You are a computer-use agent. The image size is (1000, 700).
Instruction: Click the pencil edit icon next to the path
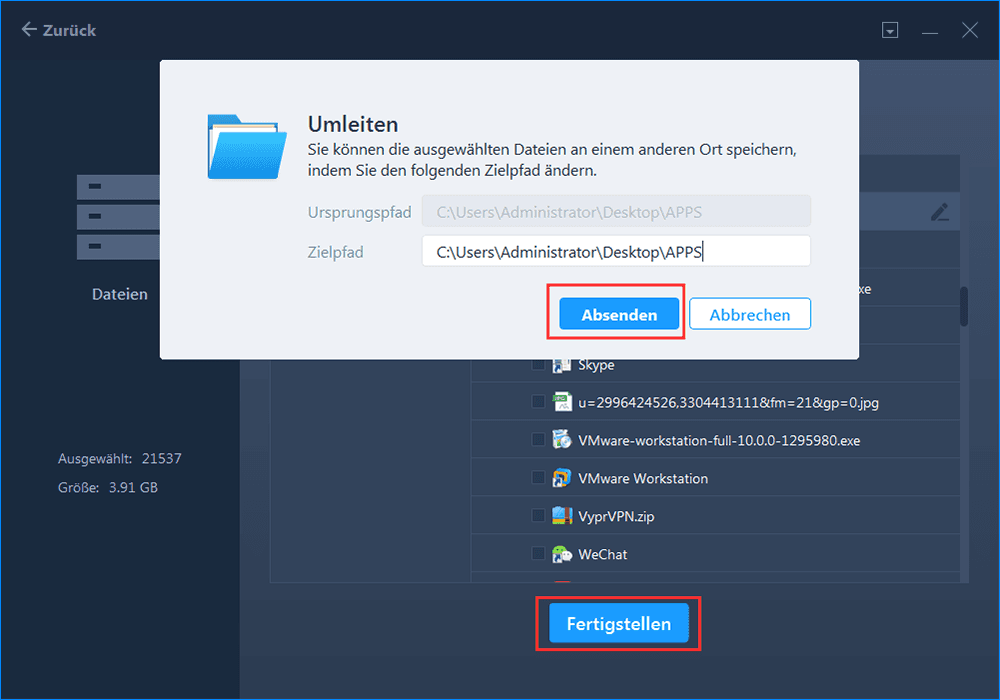click(x=938, y=212)
